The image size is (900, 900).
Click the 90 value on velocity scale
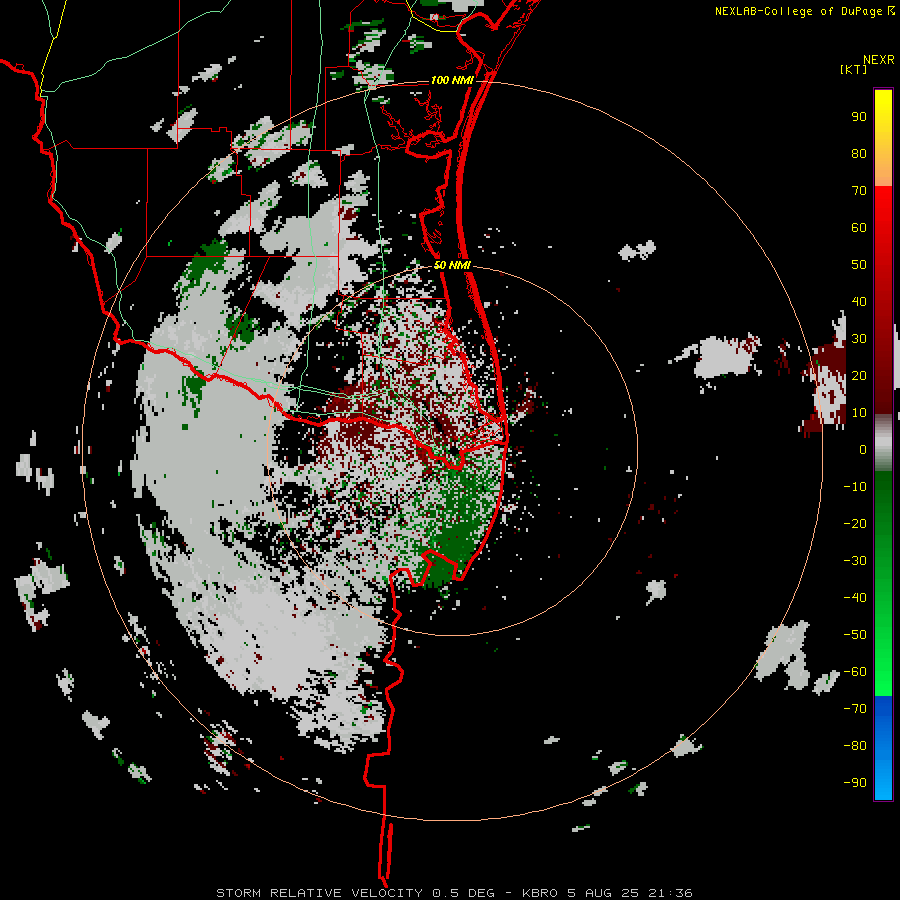pos(859,117)
